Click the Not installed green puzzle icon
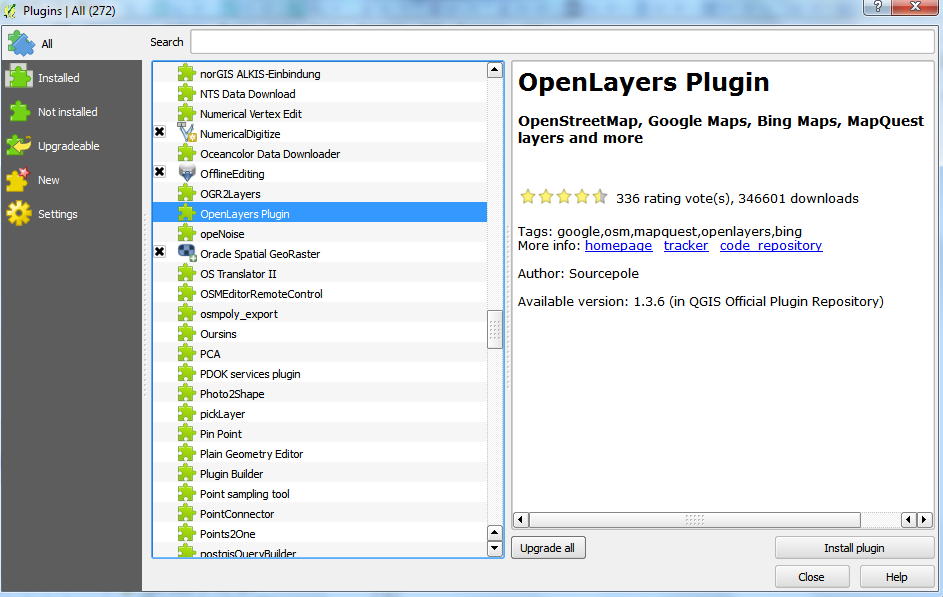Image resolution: width=943 pixels, height=597 pixels. click(x=19, y=112)
